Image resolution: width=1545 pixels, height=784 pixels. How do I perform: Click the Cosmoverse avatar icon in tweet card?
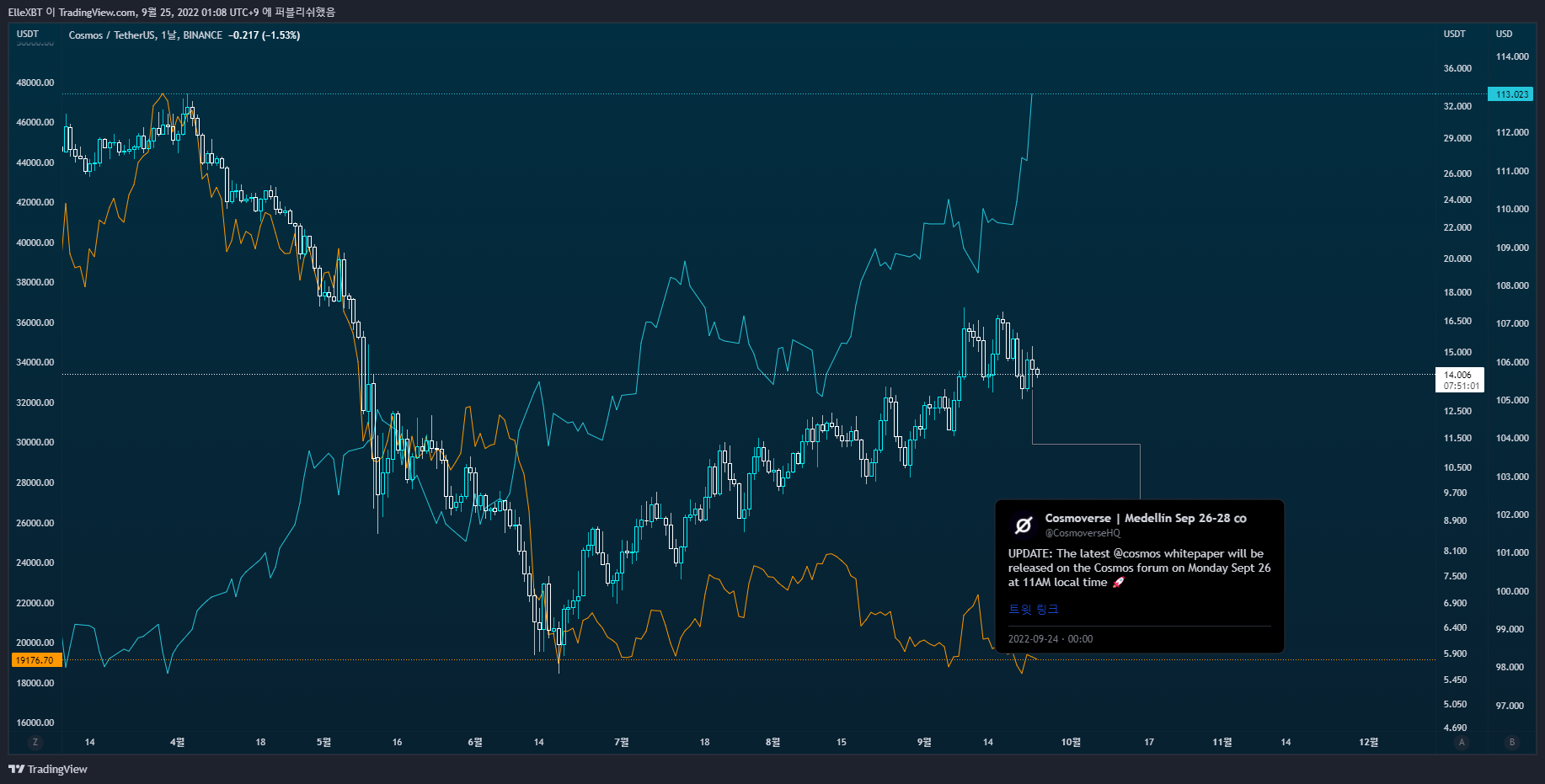click(1024, 525)
